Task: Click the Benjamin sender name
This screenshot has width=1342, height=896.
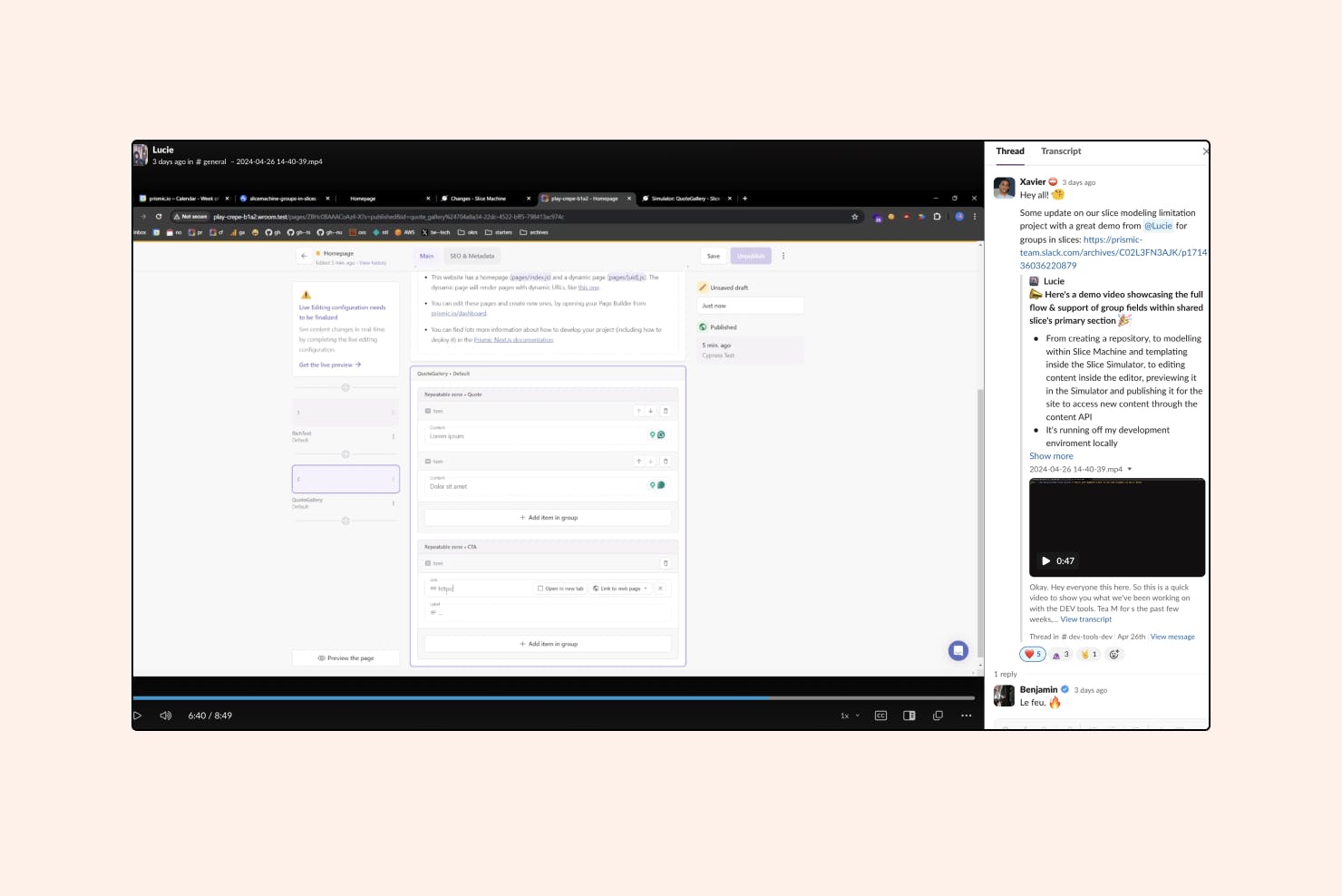Action: (x=1038, y=689)
